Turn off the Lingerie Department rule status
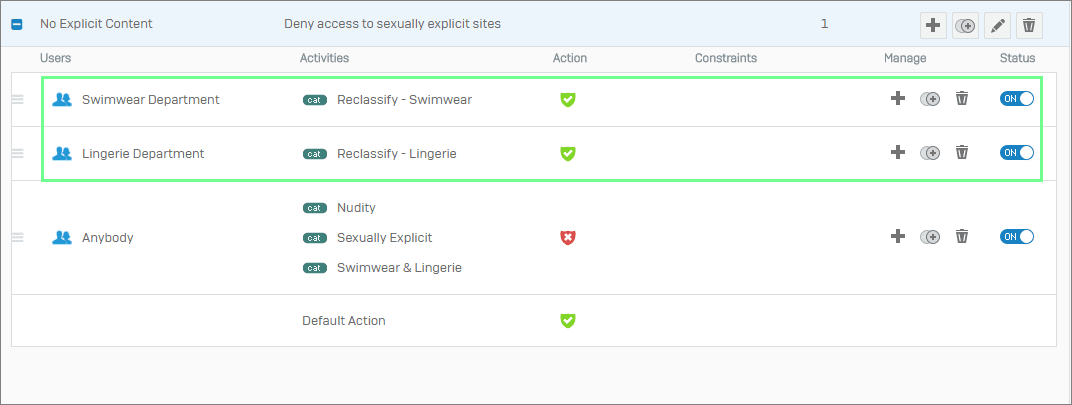1072x405 pixels. (x=1017, y=153)
